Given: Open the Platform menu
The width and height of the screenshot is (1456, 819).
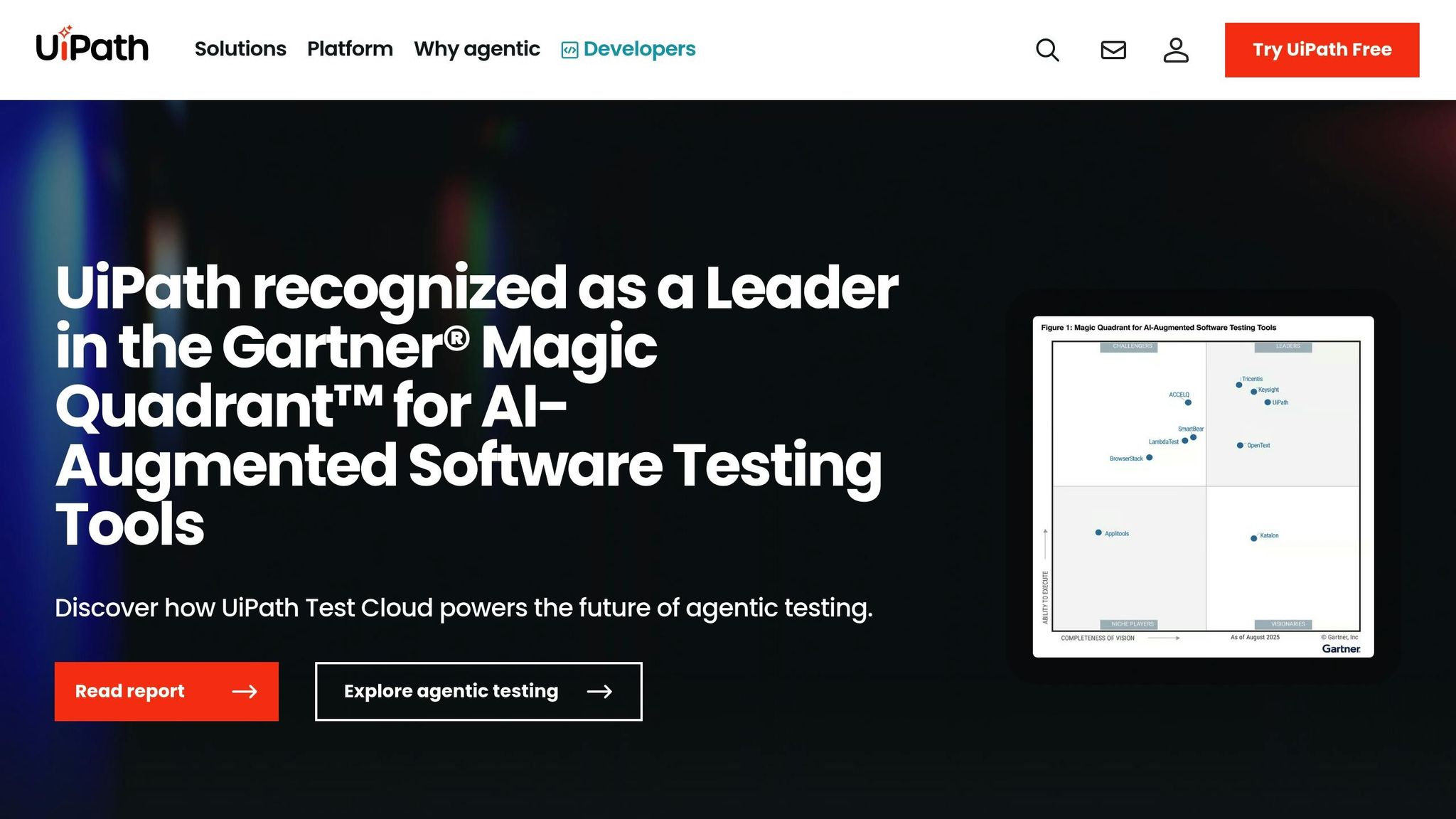Looking at the screenshot, I should pyautogui.click(x=350, y=49).
